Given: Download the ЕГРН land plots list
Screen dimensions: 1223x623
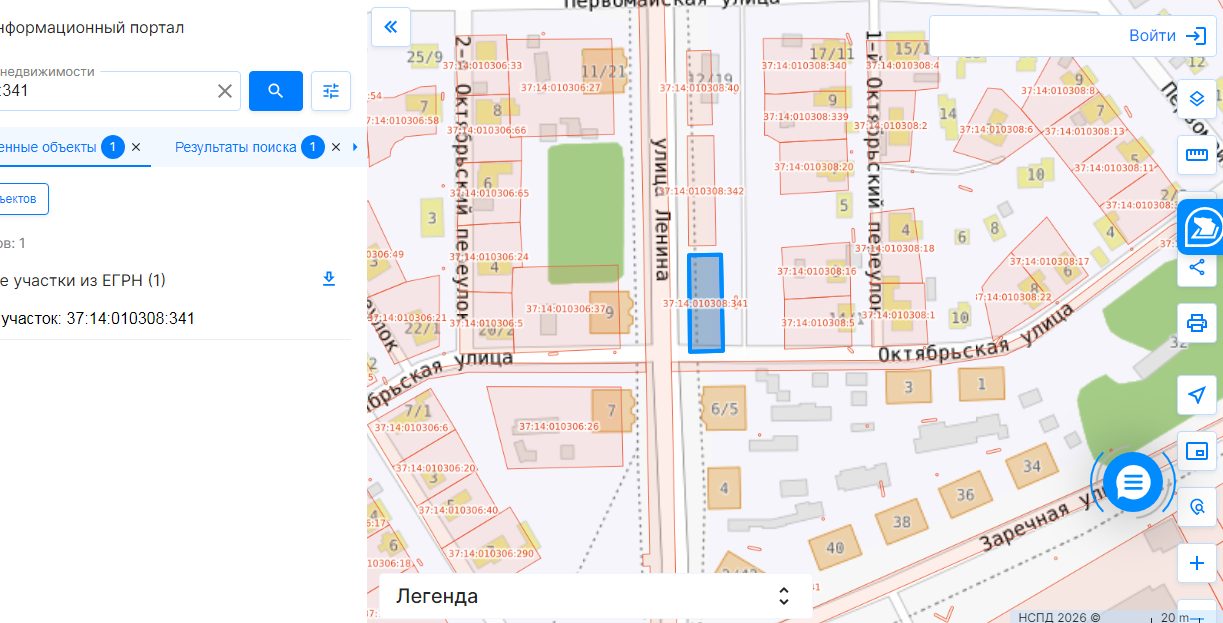Looking at the screenshot, I should [329, 279].
